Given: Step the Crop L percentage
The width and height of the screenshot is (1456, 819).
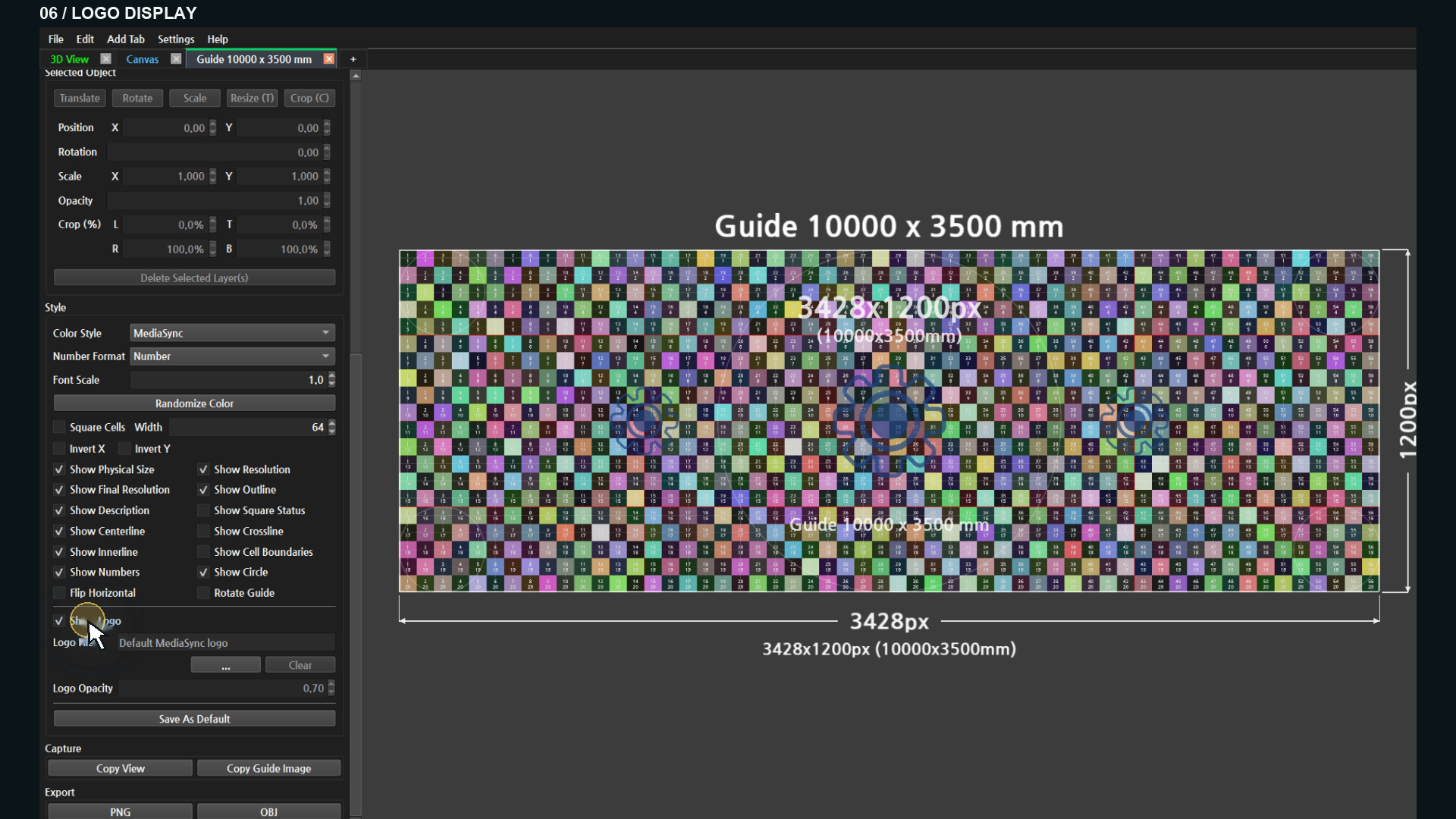Looking at the screenshot, I should click(213, 225).
